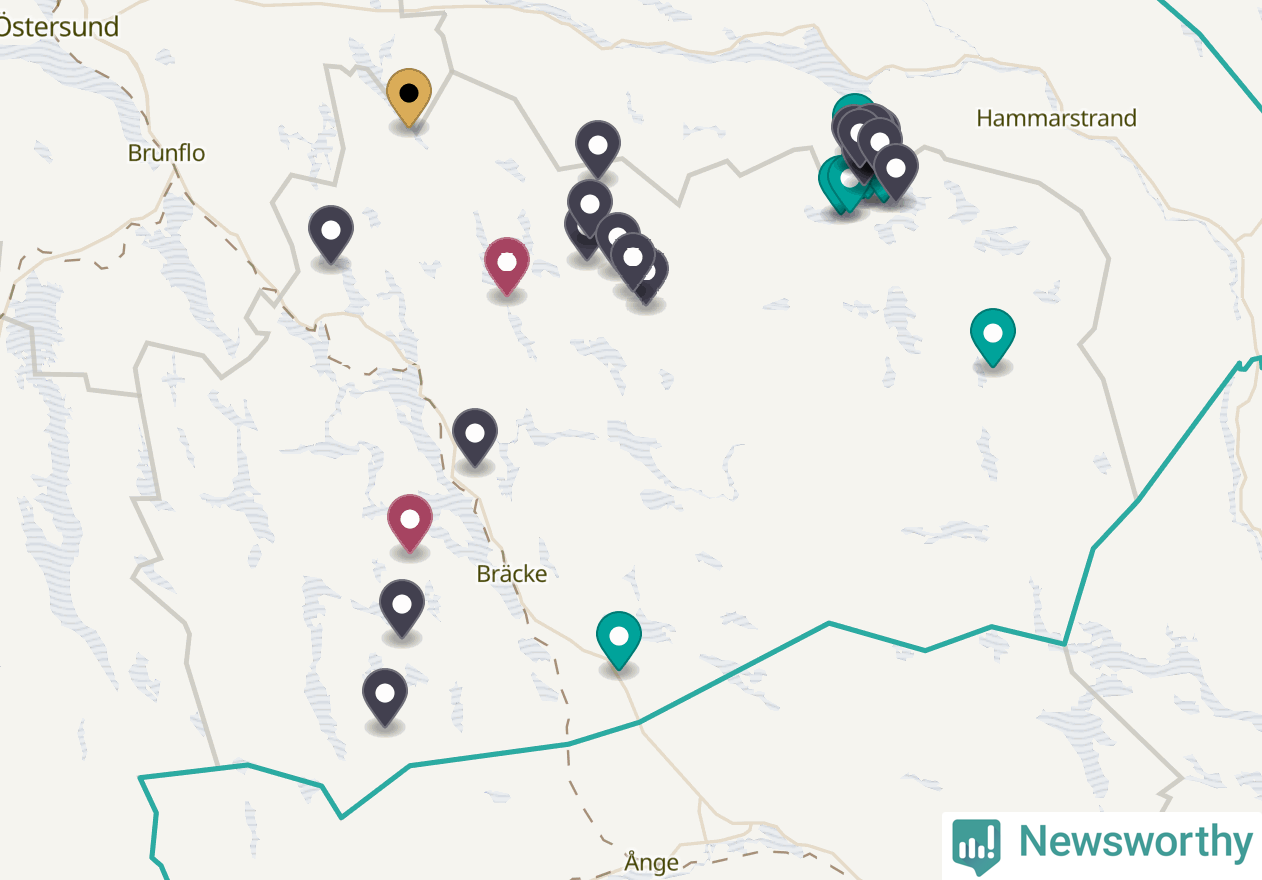This screenshot has height=880, width=1262.
Task: Select the teal marker southeast of Bräcke
Action: [619, 640]
